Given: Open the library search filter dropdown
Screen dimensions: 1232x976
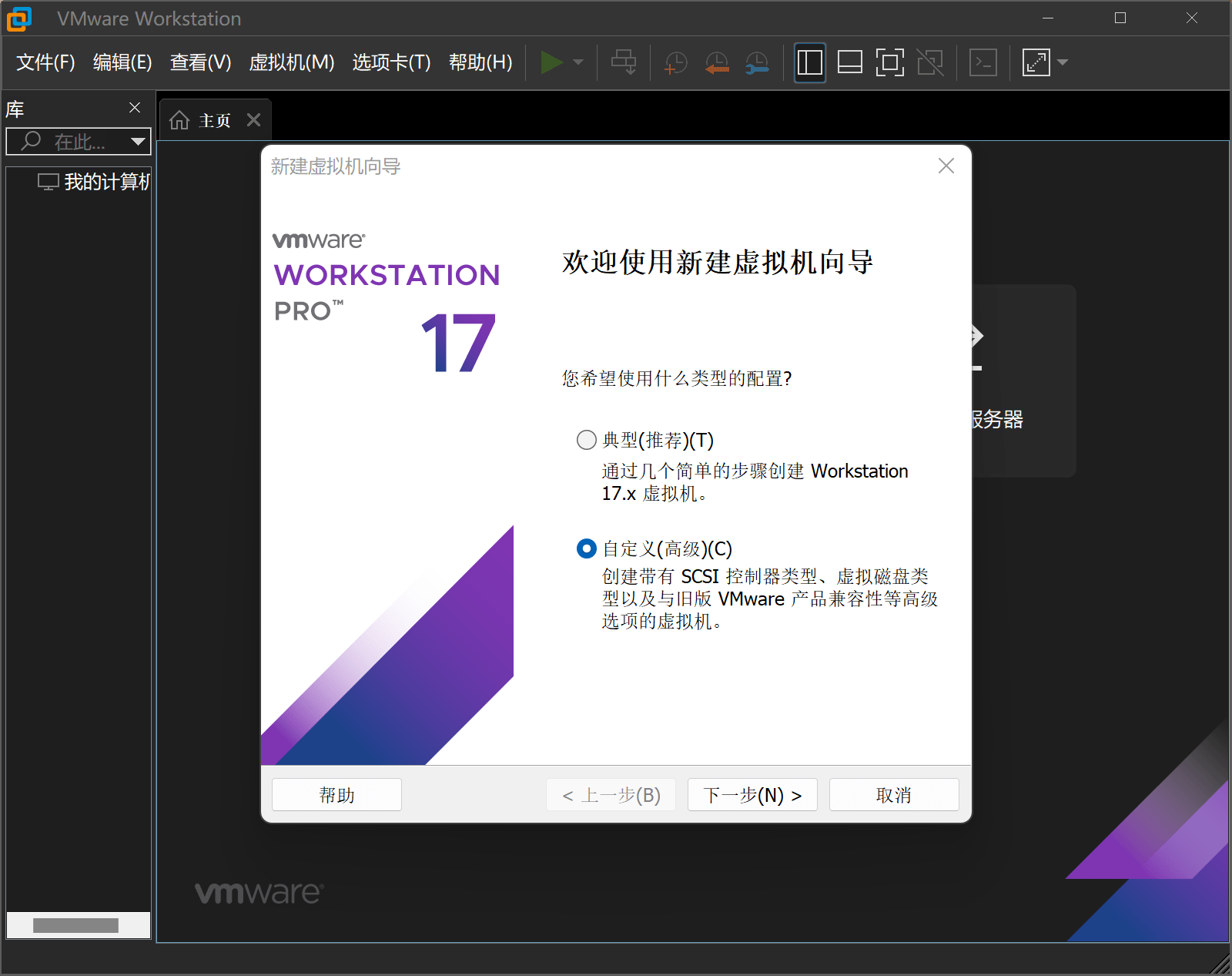Looking at the screenshot, I should pos(138,141).
